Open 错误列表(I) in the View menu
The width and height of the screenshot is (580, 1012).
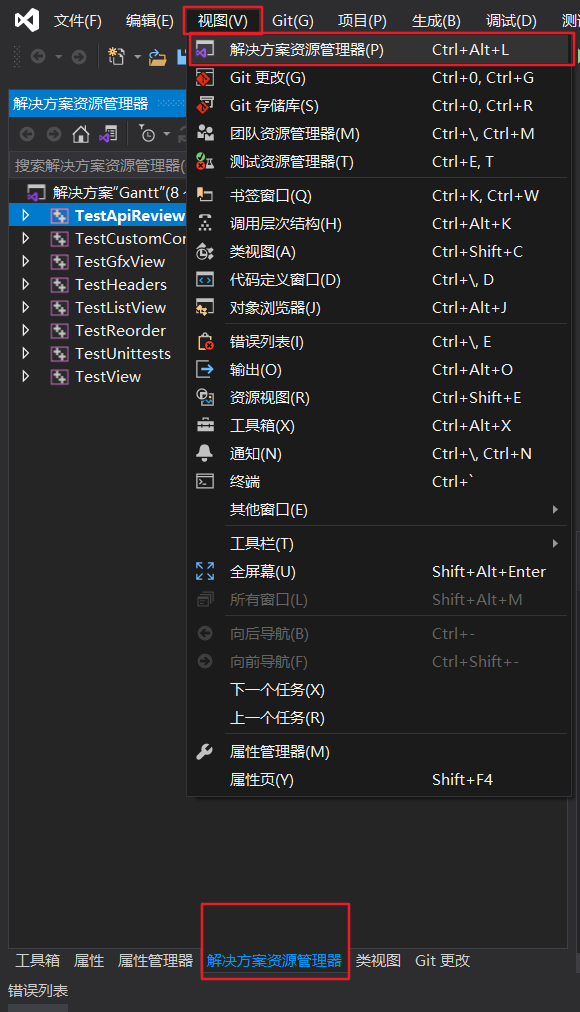(379, 341)
